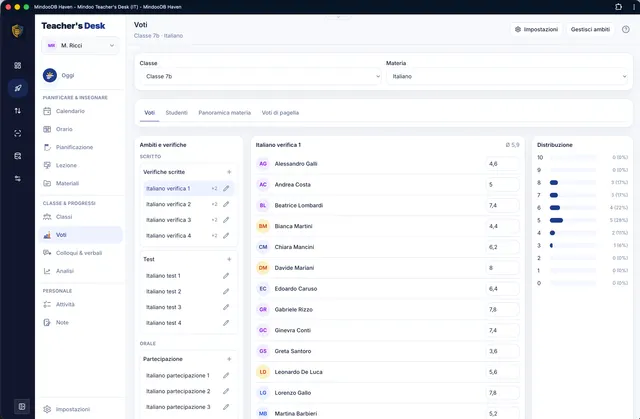The width and height of the screenshot is (640, 419).
Task: Click distribution bar for grade 6
Action: [573, 208]
